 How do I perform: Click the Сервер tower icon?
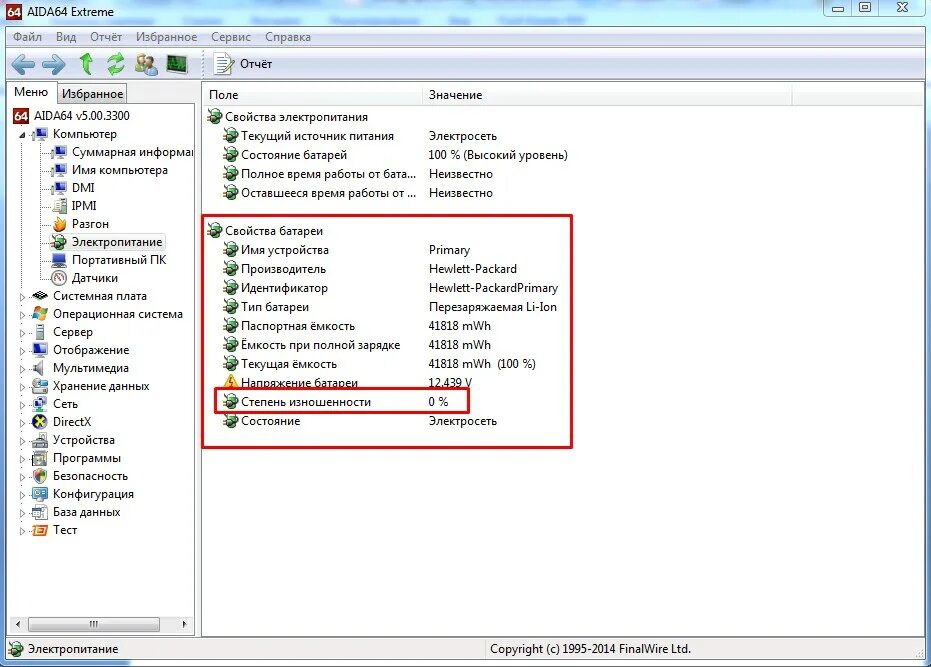pos(40,332)
